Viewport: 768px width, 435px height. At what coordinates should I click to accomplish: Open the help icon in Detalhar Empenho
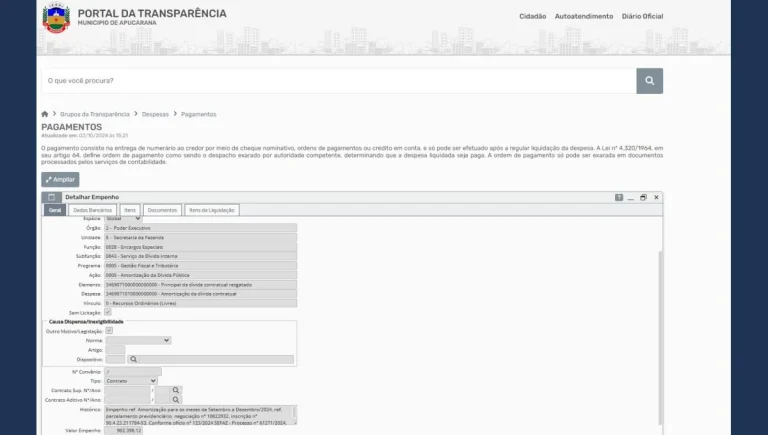[x=619, y=198]
